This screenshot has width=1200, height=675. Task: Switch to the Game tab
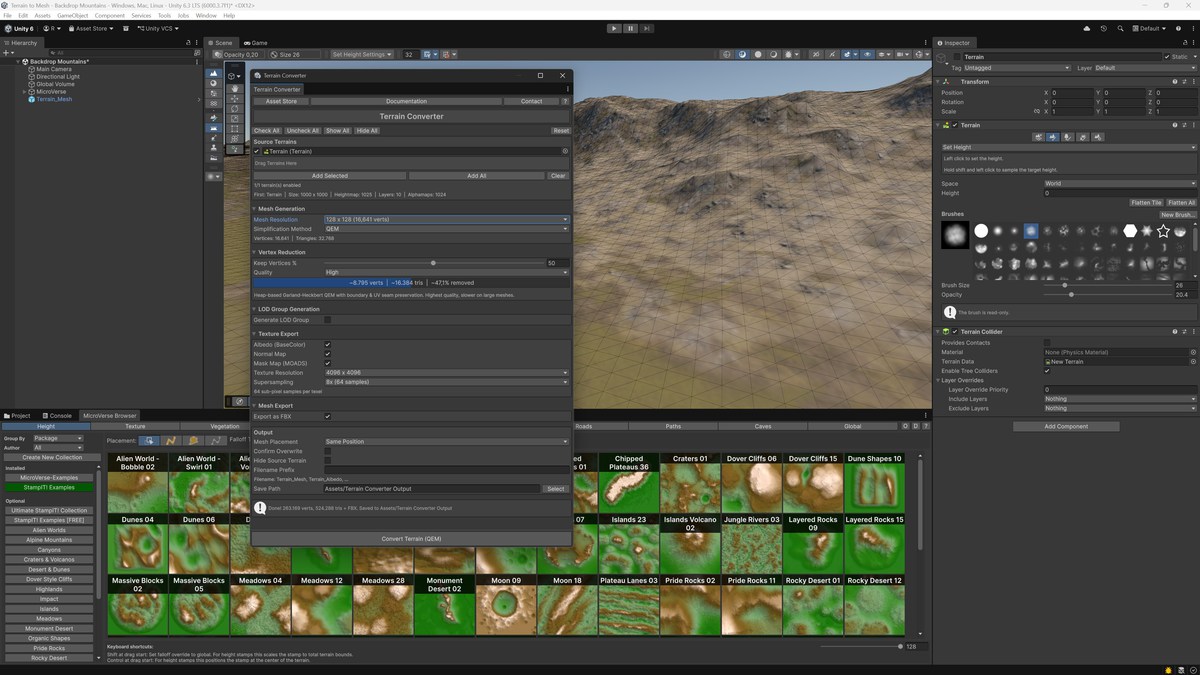tap(254, 42)
